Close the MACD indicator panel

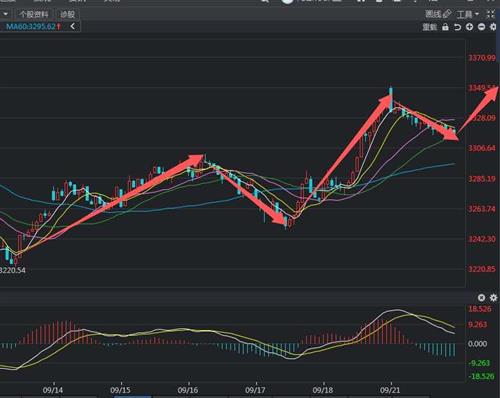481,297
